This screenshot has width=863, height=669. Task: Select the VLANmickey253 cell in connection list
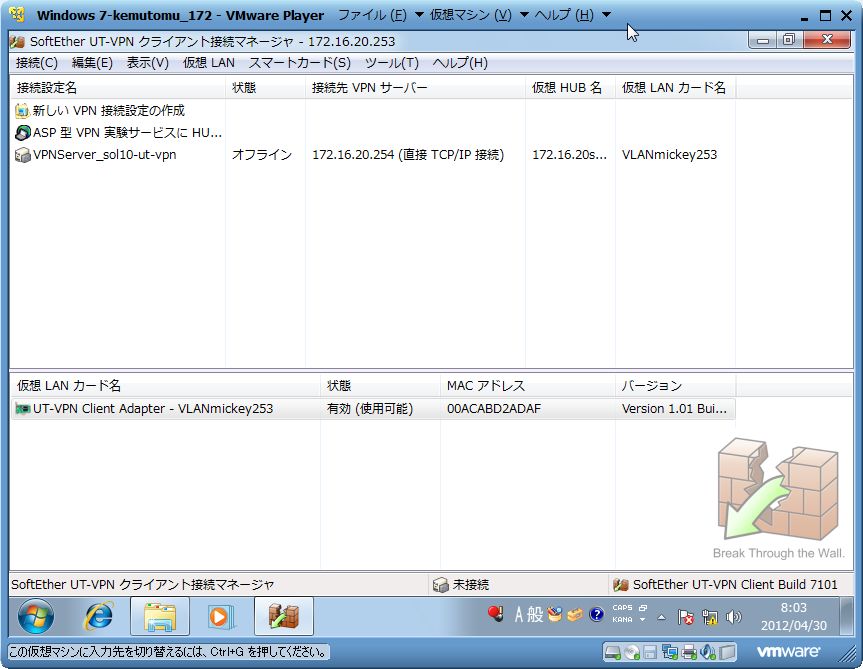pos(669,155)
